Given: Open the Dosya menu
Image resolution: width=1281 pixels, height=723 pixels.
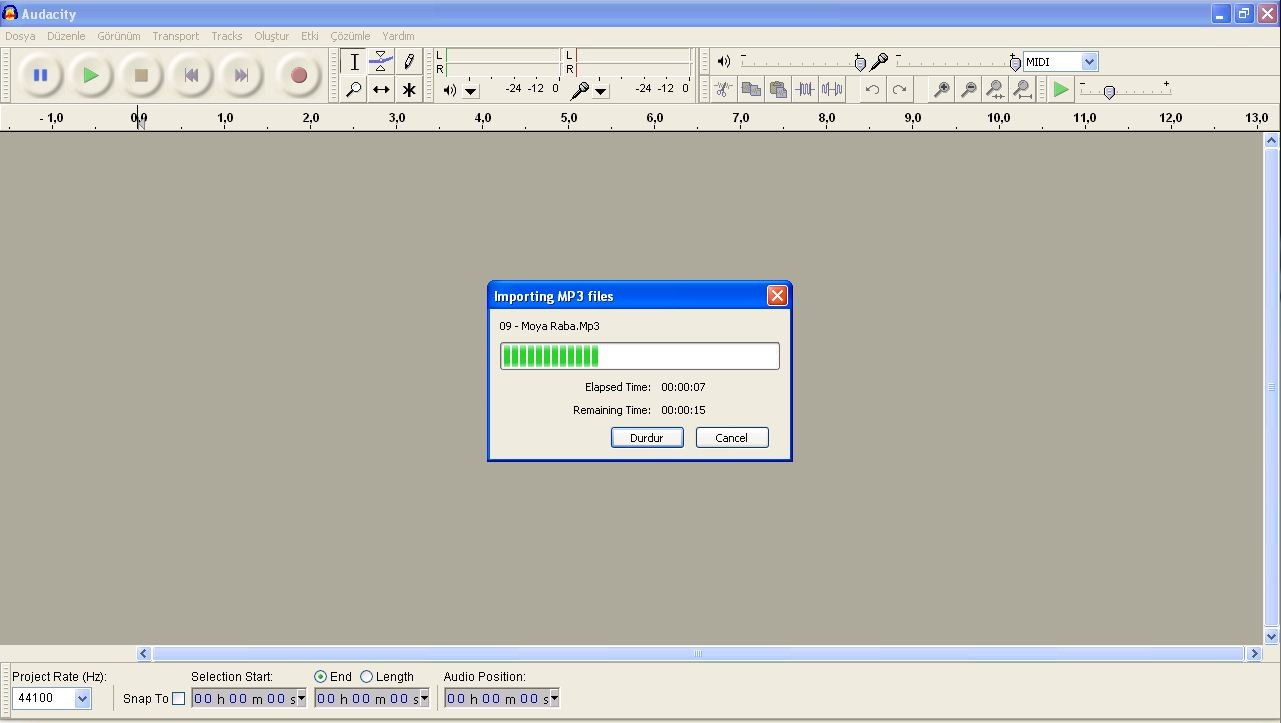Looking at the screenshot, I should (x=20, y=36).
